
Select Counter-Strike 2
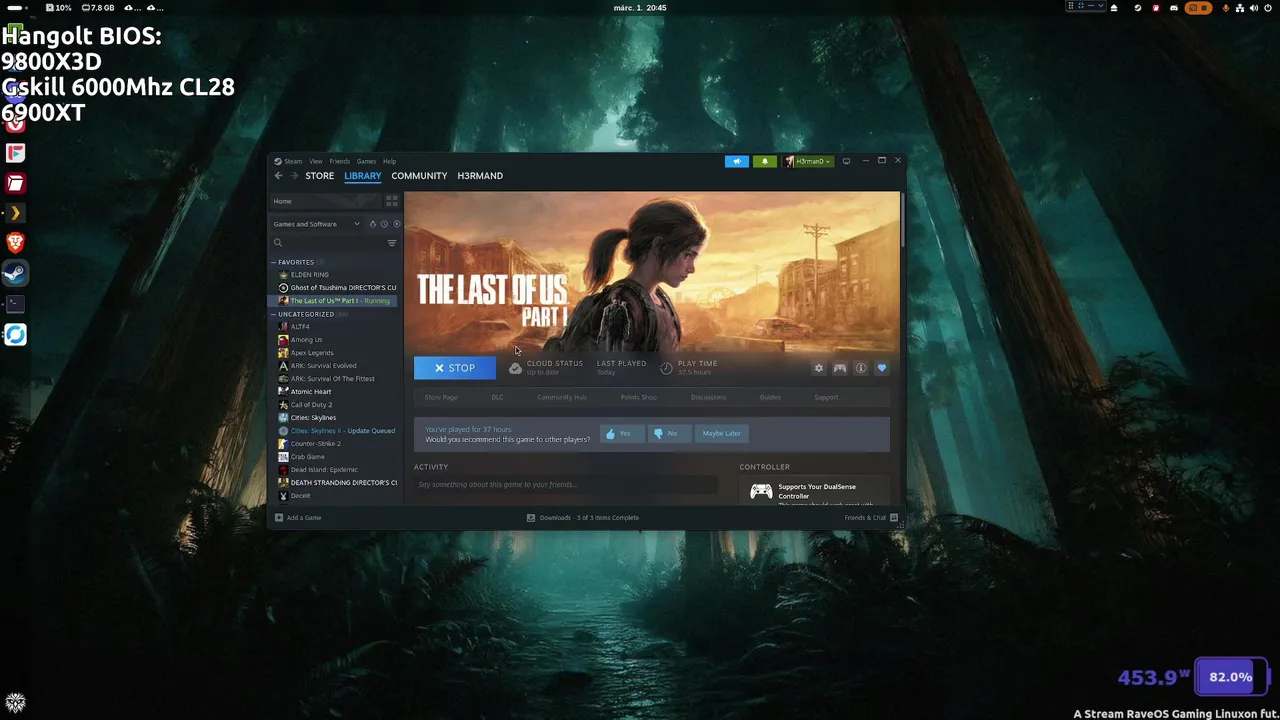(334, 444)
